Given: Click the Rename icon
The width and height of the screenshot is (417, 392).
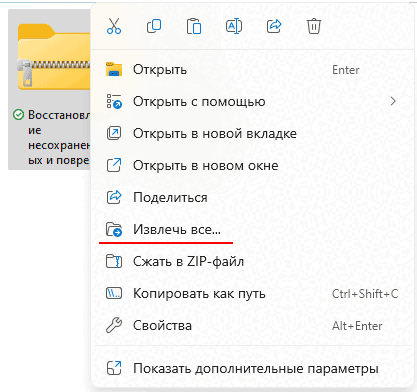Looking at the screenshot, I should [234, 26].
